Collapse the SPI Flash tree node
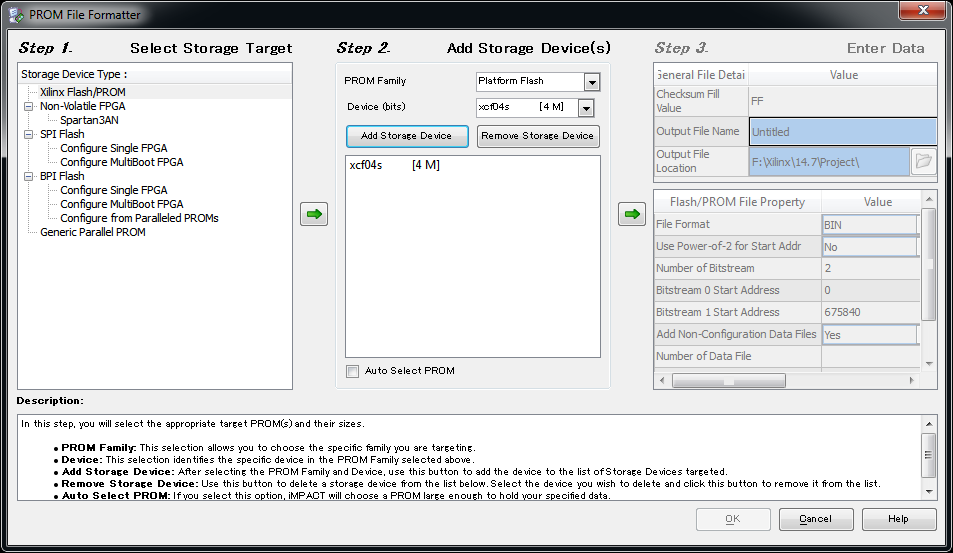The image size is (953, 553). pos(29,134)
